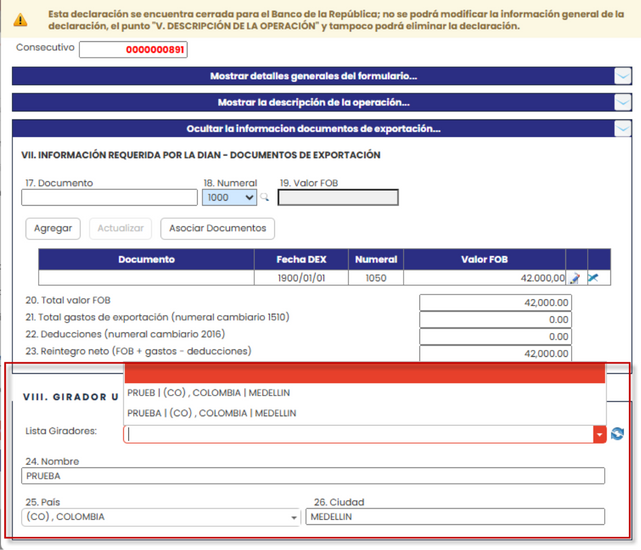Click the Nombre field containing PRUEBA
The height and width of the screenshot is (550, 641).
pyautogui.click(x=313, y=477)
